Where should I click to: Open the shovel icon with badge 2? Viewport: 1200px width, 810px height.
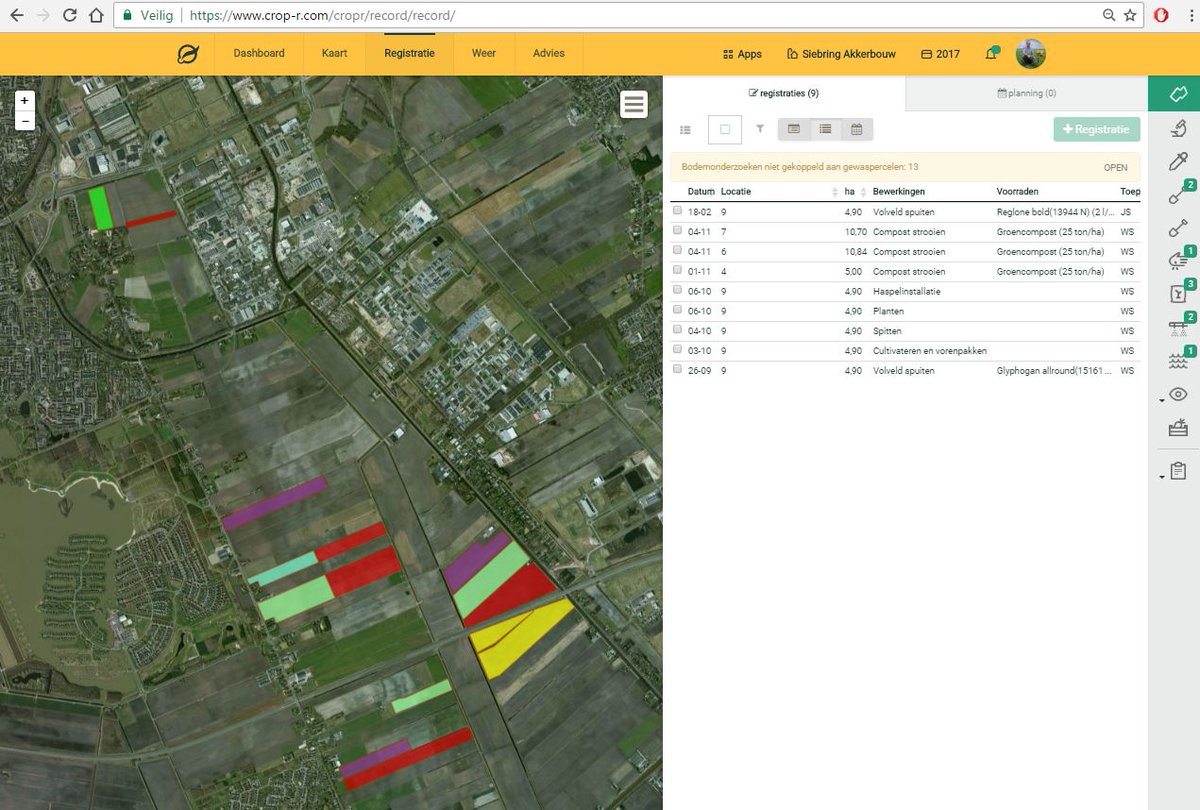(x=1178, y=195)
